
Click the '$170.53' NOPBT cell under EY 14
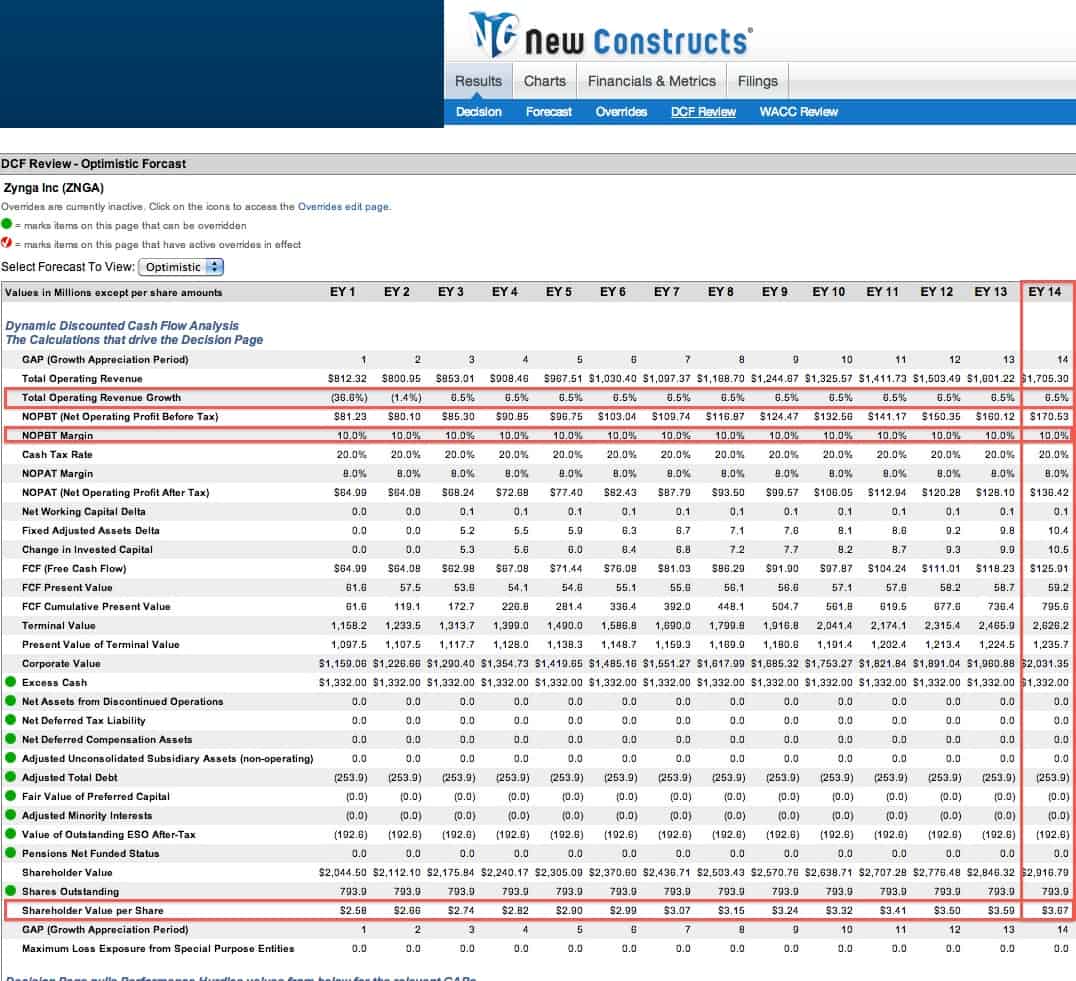[1049, 416]
